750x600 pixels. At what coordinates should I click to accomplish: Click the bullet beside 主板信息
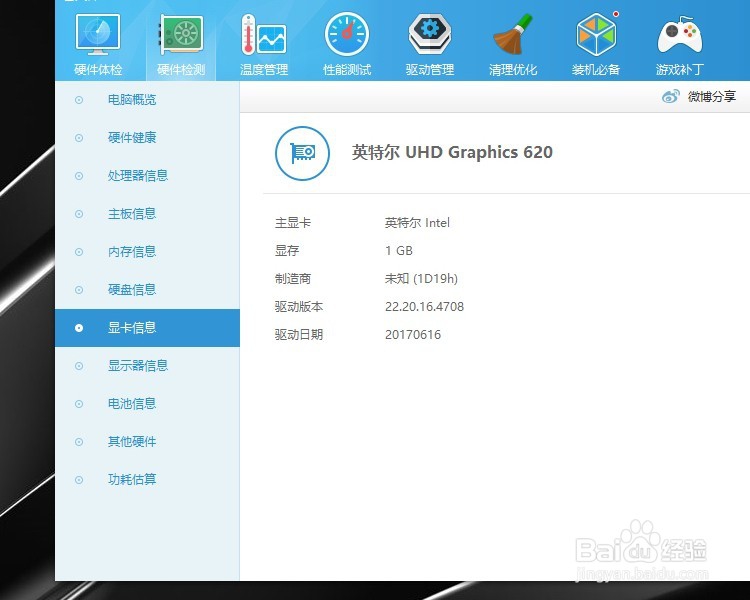79,214
